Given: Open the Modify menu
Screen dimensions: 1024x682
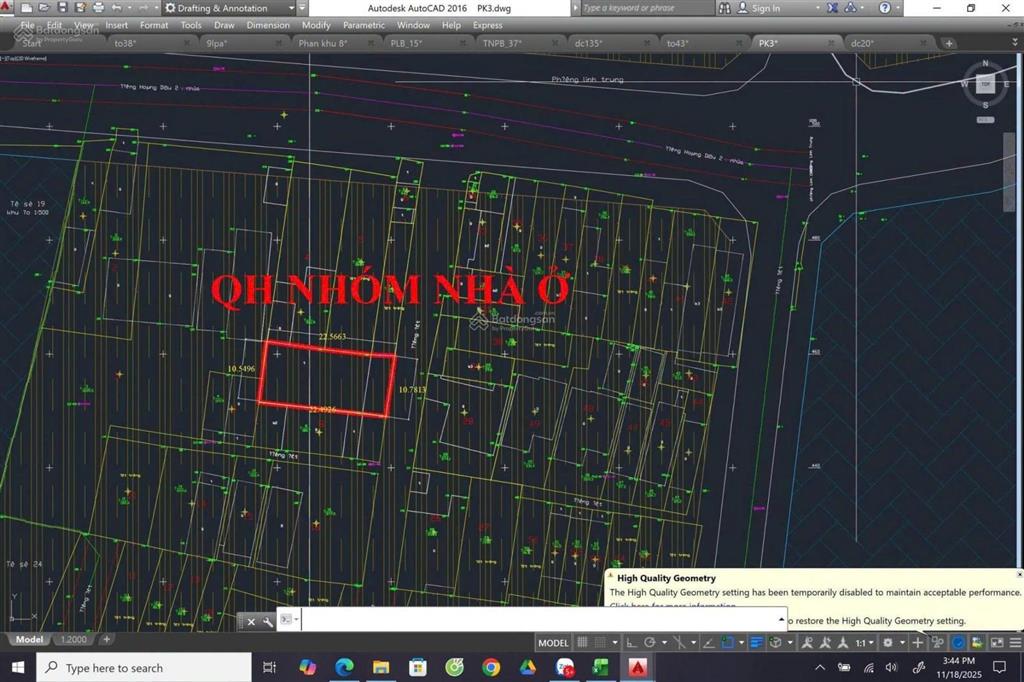Looking at the screenshot, I should 316,25.
